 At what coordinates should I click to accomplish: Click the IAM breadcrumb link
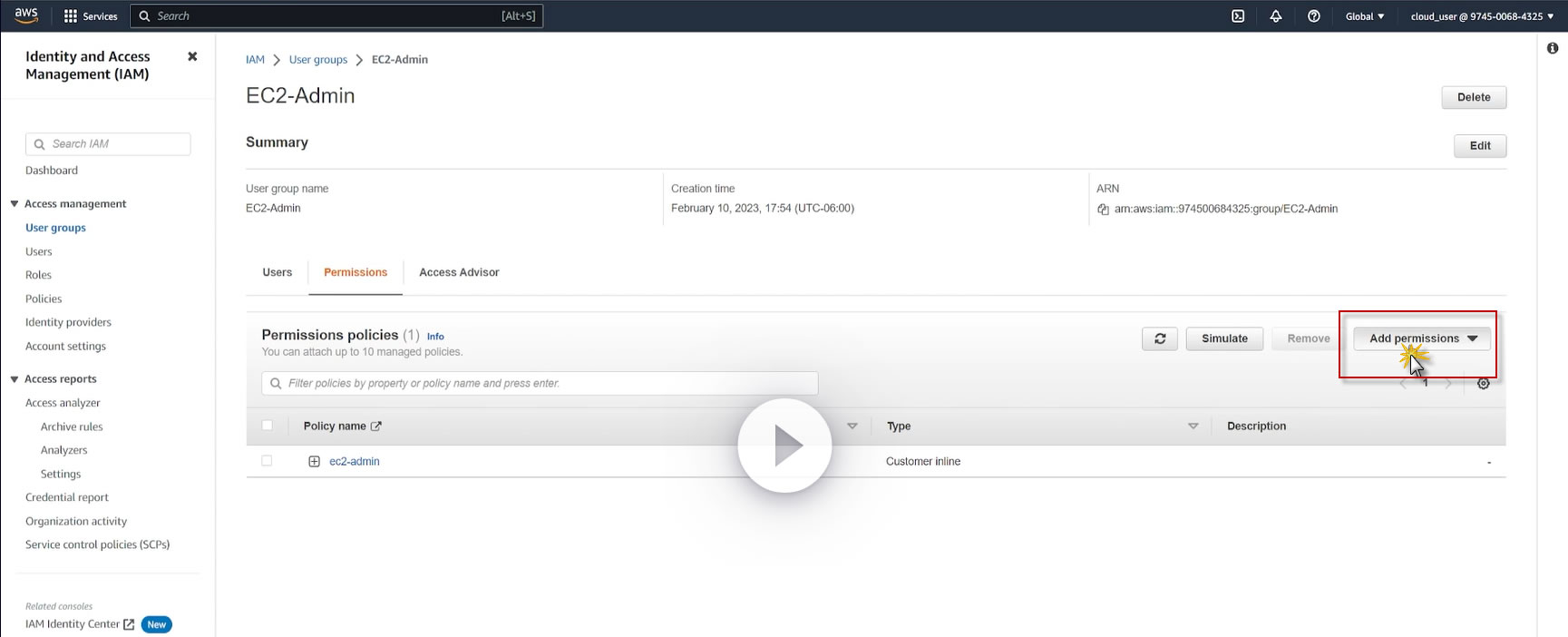(255, 60)
